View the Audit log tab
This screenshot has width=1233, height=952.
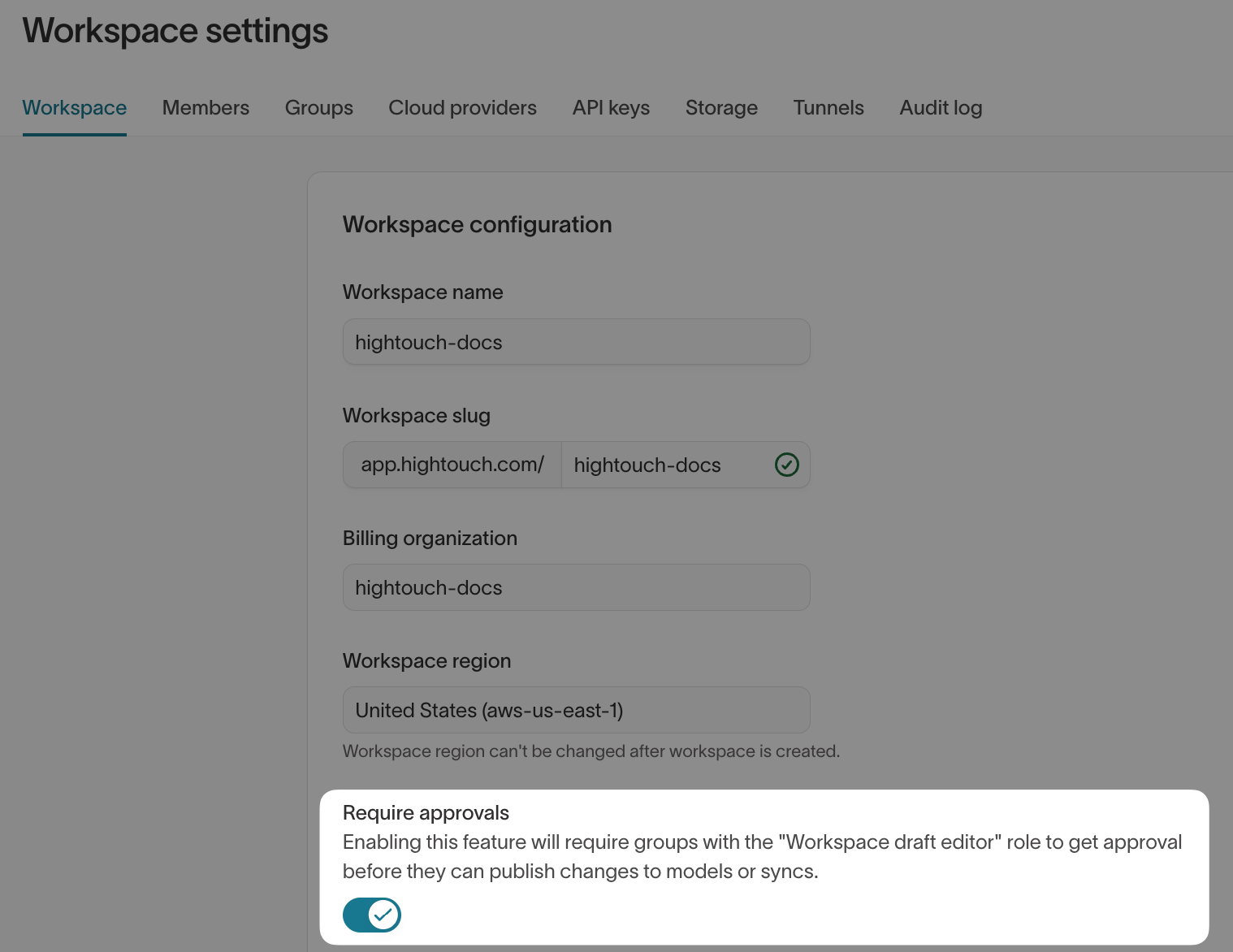click(x=941, y=108)
